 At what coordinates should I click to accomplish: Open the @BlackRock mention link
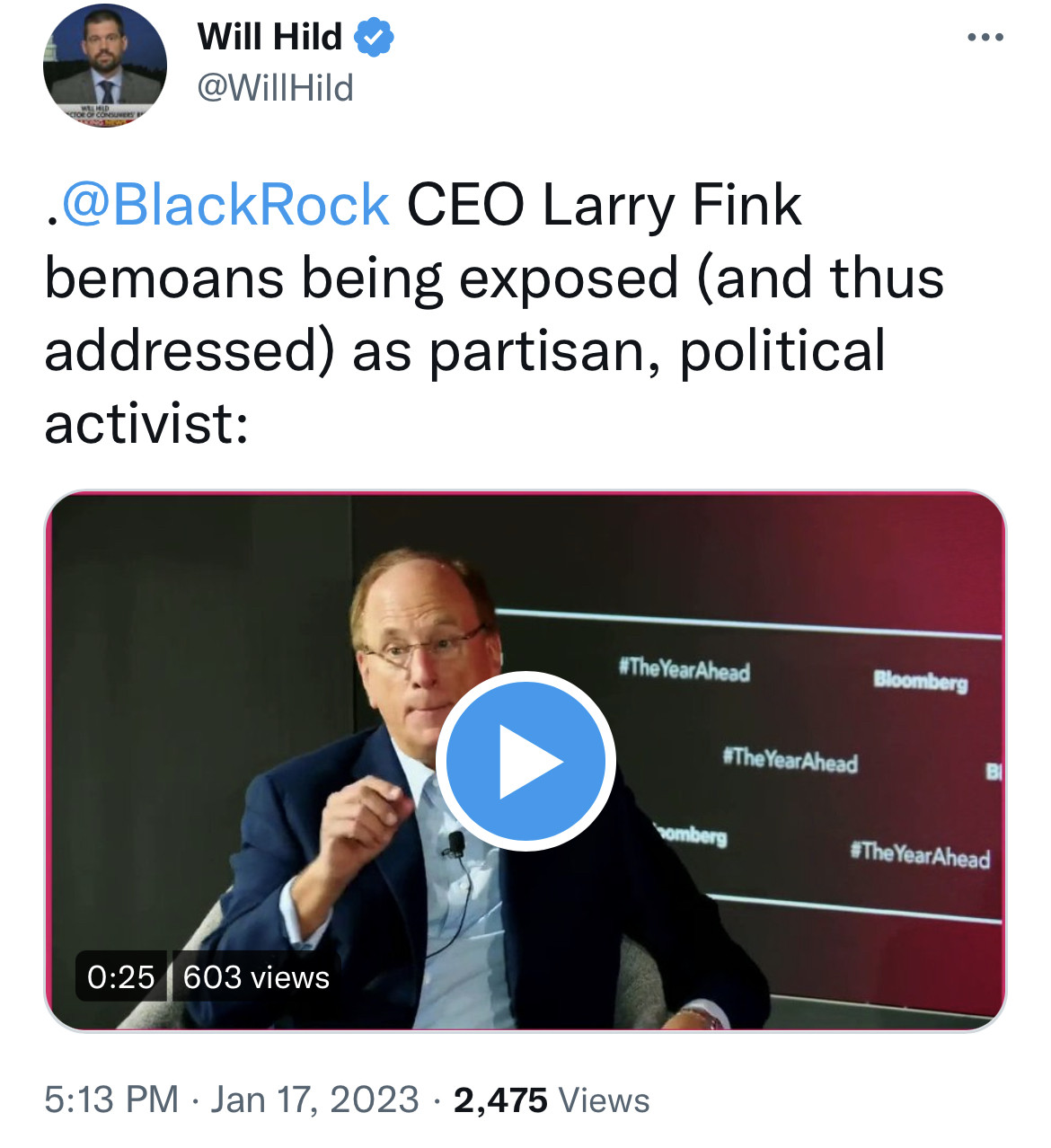tap(225, 205)
